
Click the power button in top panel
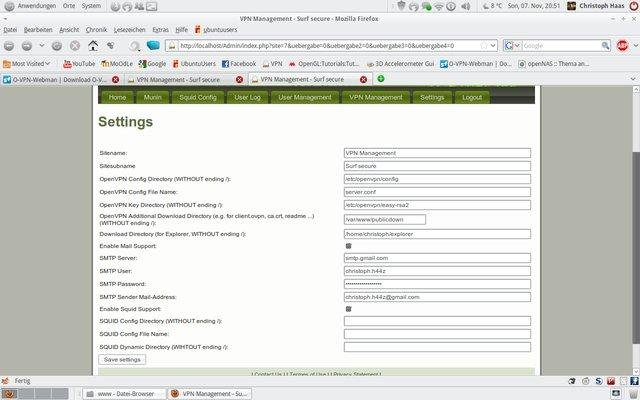pyautogui.click(x=635, y=6)
